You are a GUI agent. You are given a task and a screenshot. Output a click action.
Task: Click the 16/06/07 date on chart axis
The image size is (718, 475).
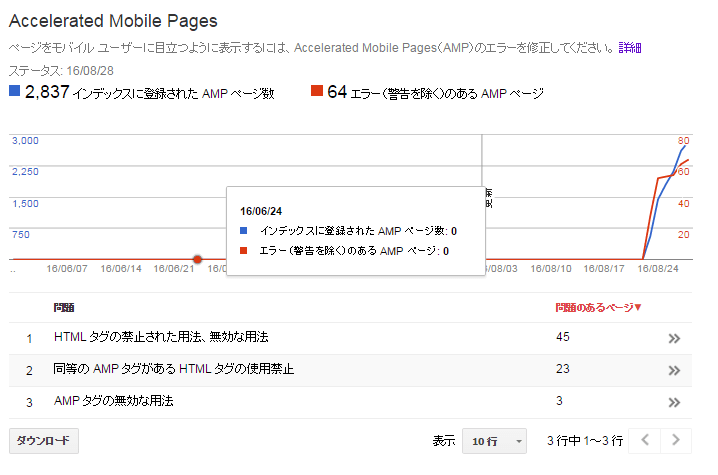point(67,269)
